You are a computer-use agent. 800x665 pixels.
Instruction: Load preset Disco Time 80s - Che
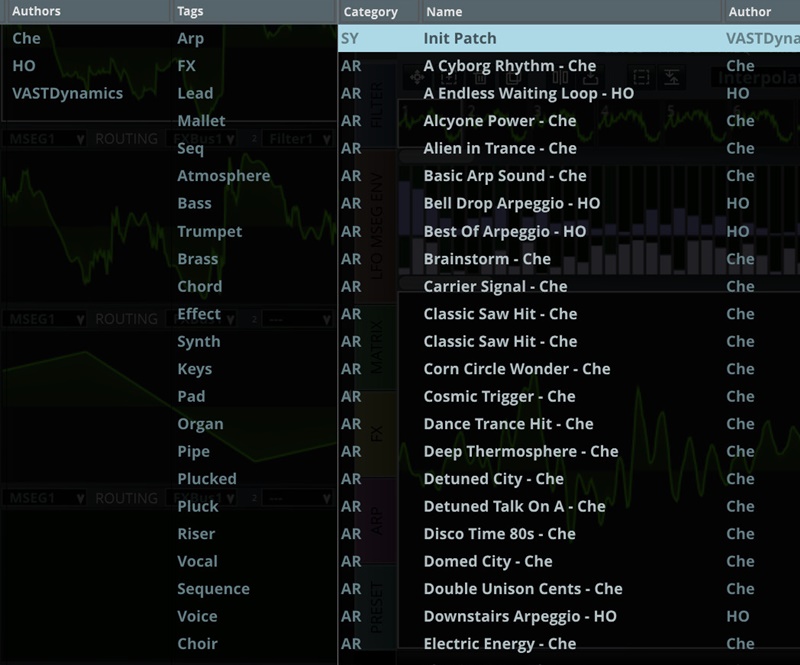pyautogui.click(x=499, y=534)
